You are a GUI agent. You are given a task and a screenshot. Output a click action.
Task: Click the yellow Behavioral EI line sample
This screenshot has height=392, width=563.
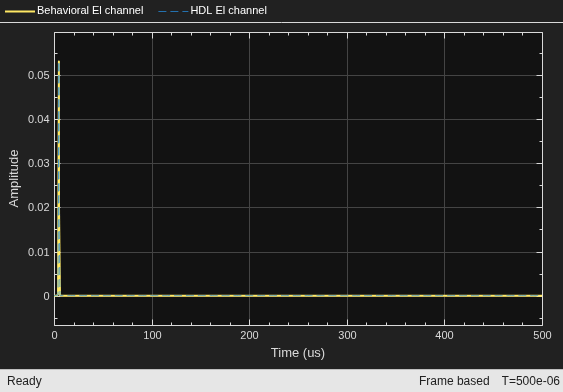pyautogui.click(x=20, y=11)
